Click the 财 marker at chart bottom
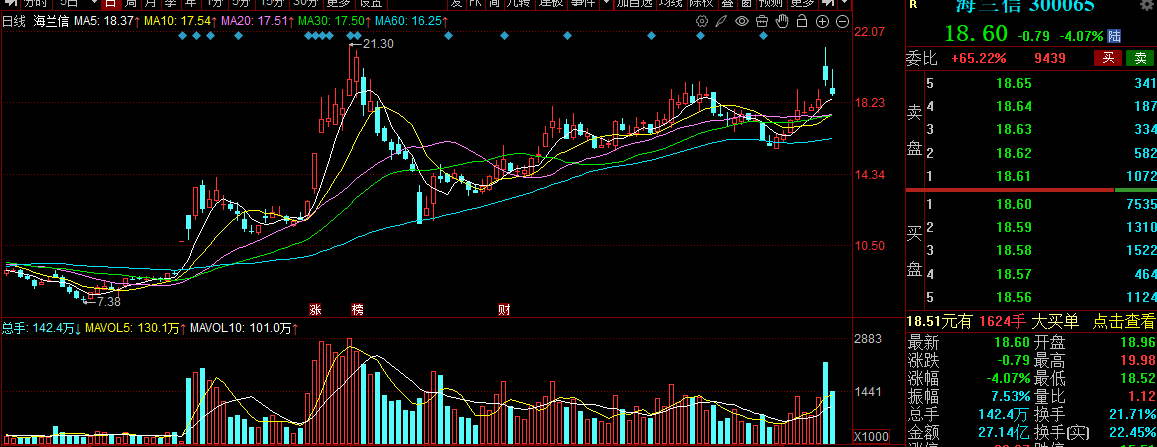The image size is (1157, 447). click(x=505, y=309)
